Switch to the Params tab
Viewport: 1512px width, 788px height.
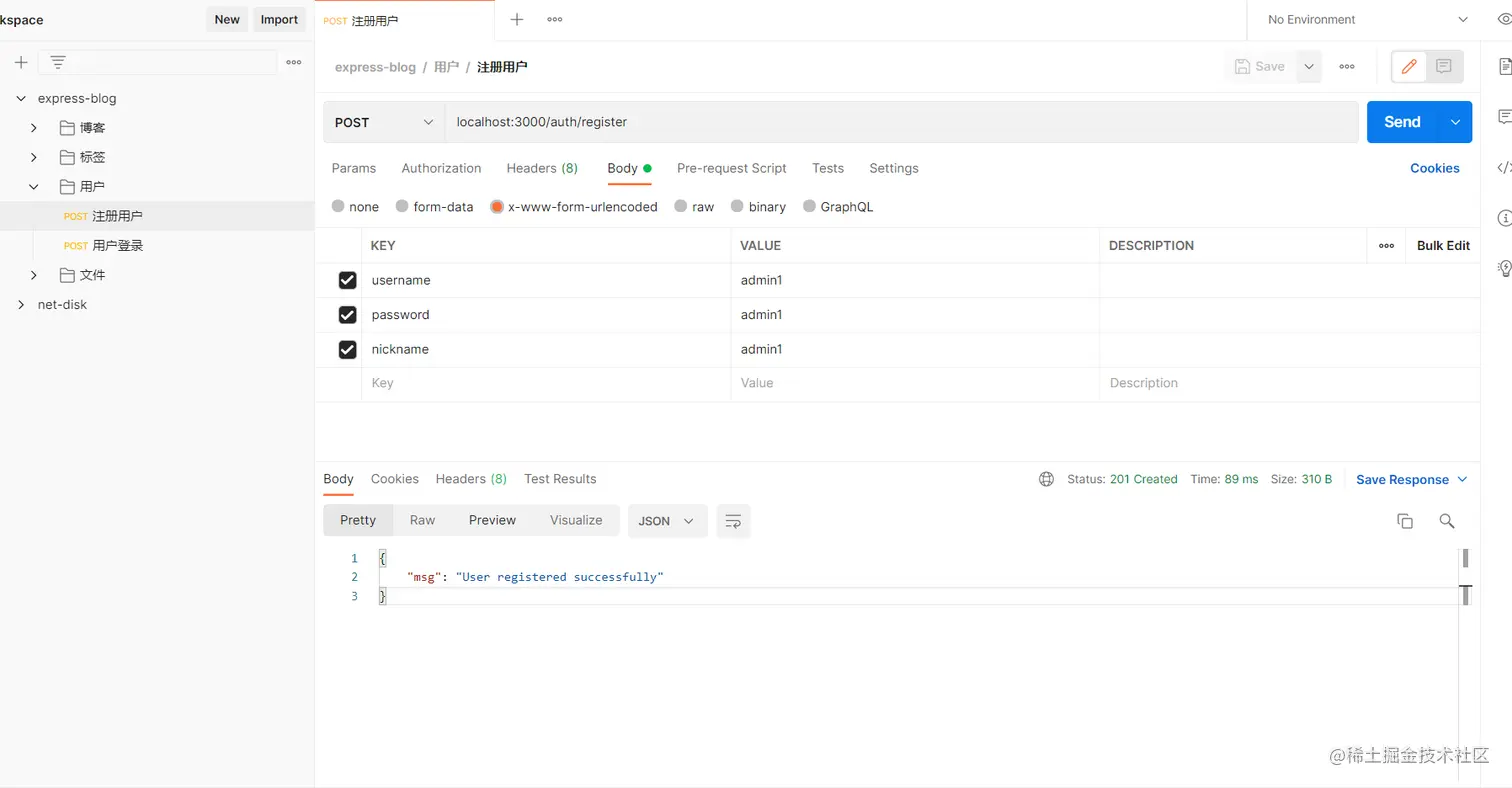click(354, 168)
